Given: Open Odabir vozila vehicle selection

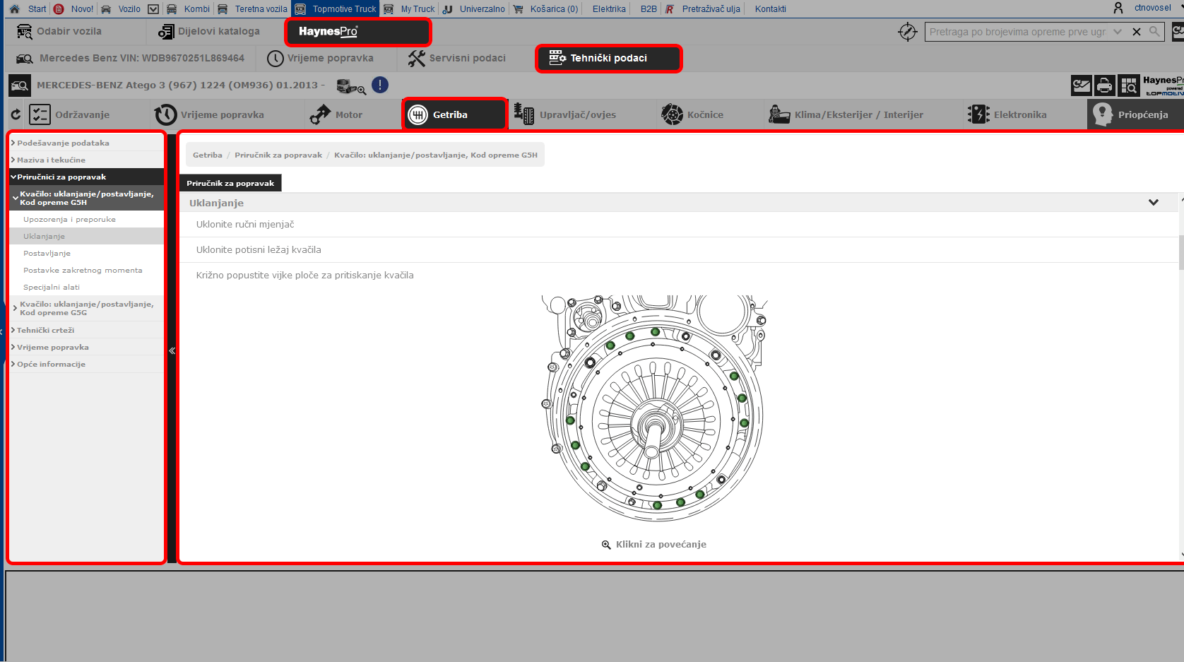Looking at the screenshot, I should 59,32.
